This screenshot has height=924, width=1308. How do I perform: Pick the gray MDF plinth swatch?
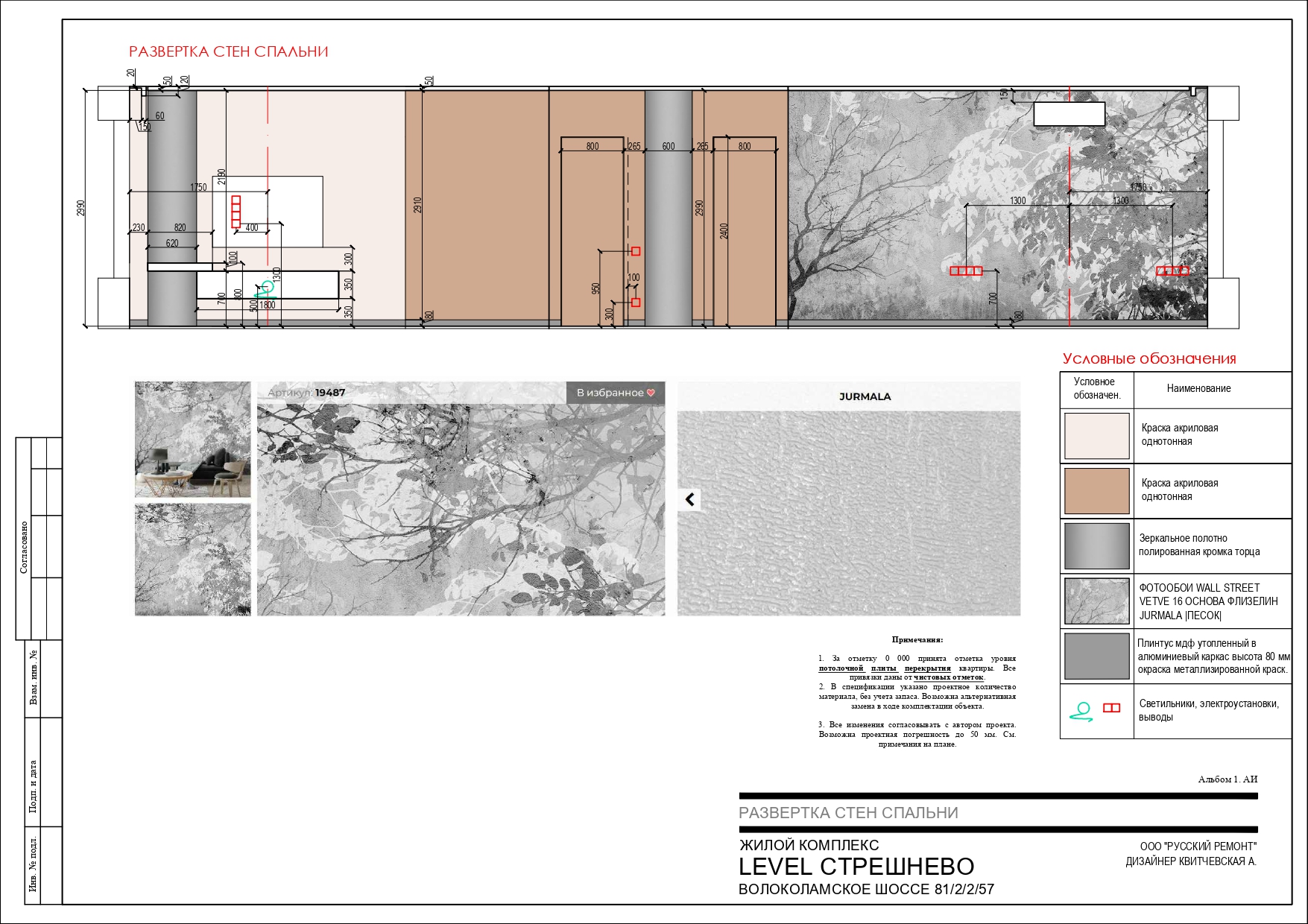pos(1096,656)
